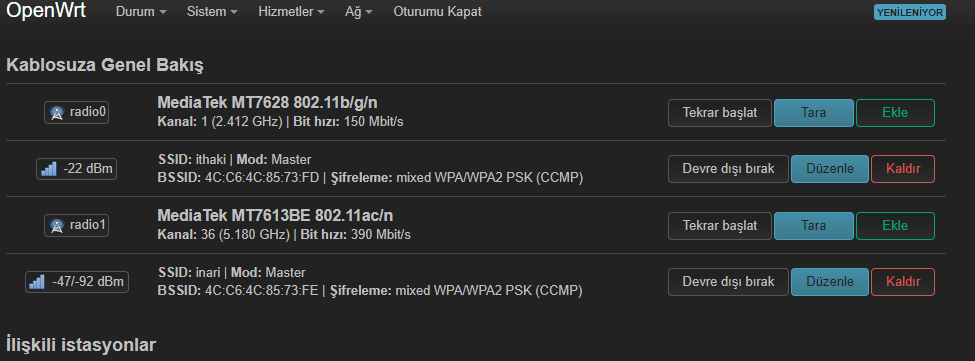The image size is (975, 361).
Task: Remove the inari network with Kaldır
Action: coord(903,281)
